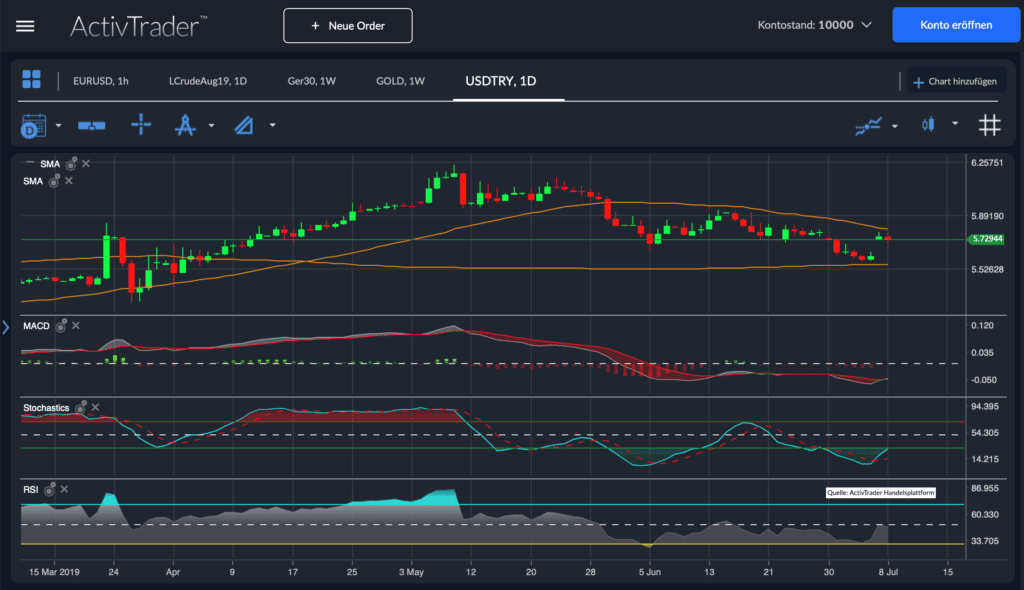Click the Quelle: ActivTrader Handelsplattform label
The height and width of the screenshot is (590, 1024).
[881, 493]
